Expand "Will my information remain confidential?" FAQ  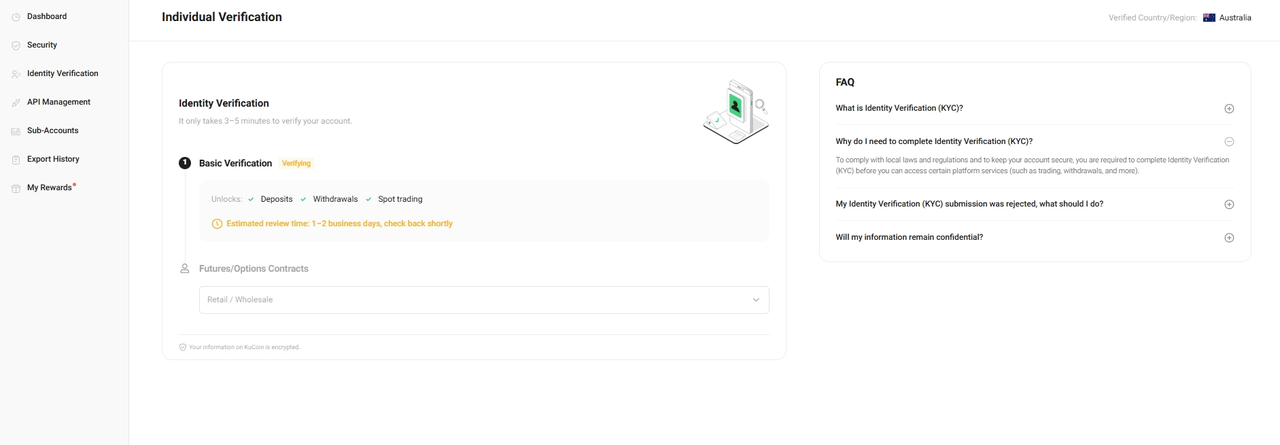(x=1229, y=238)
